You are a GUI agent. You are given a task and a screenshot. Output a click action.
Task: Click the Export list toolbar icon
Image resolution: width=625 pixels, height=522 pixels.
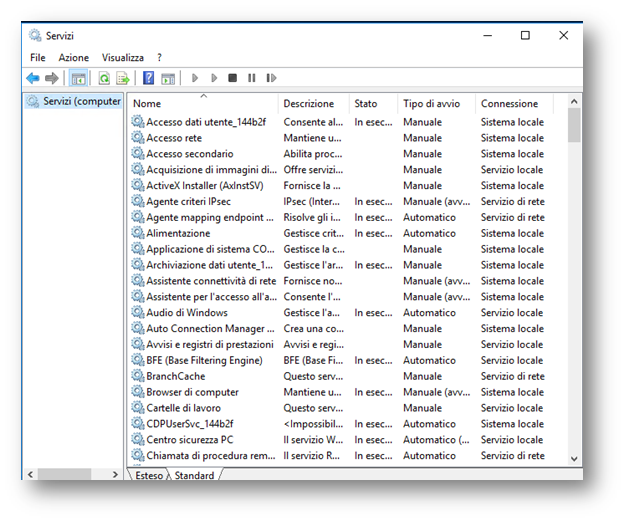pos(123,78)
